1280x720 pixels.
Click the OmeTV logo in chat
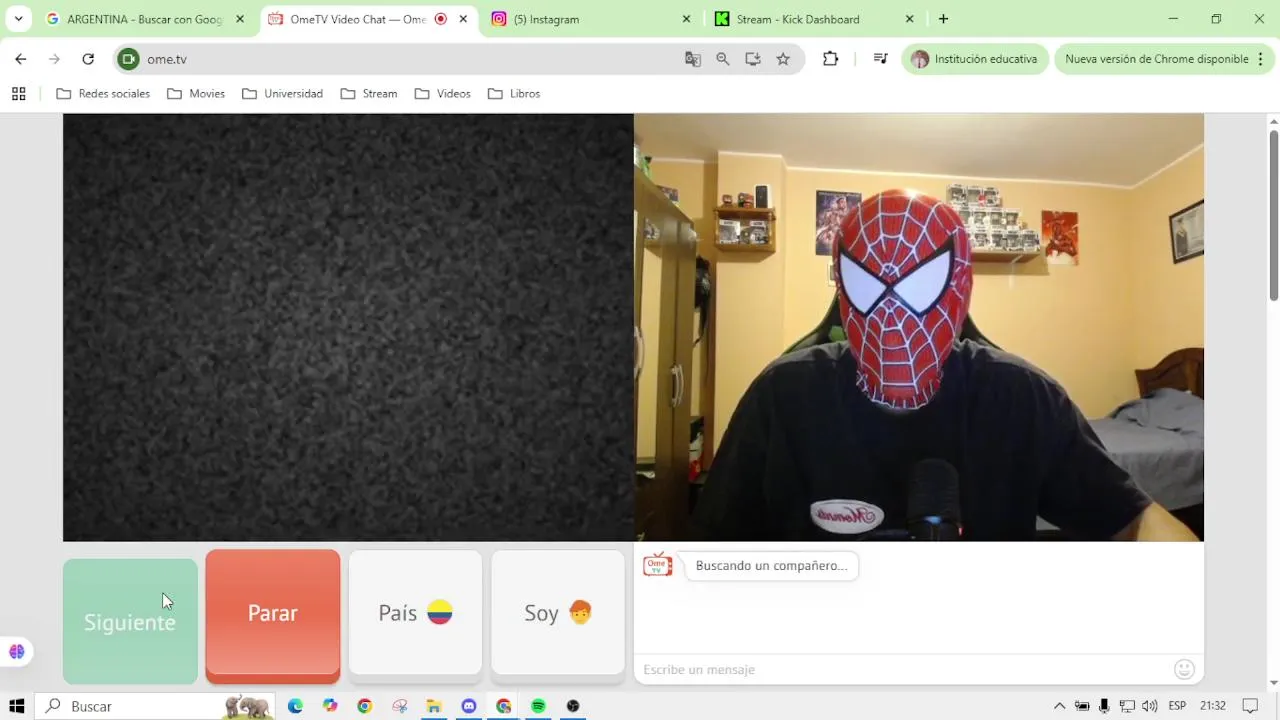(657, 565)
